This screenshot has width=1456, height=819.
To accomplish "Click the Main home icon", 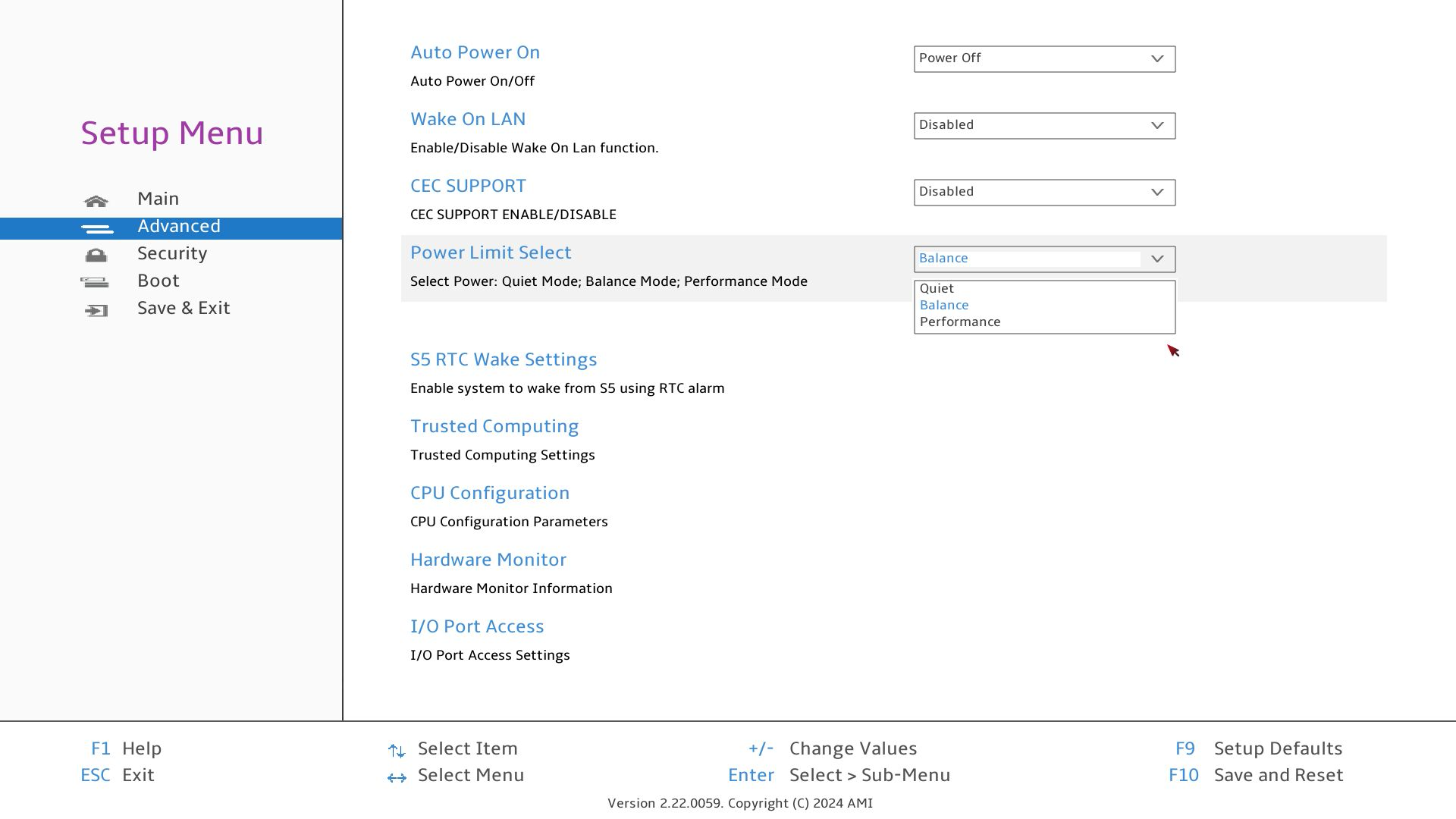I will [96, 201].
